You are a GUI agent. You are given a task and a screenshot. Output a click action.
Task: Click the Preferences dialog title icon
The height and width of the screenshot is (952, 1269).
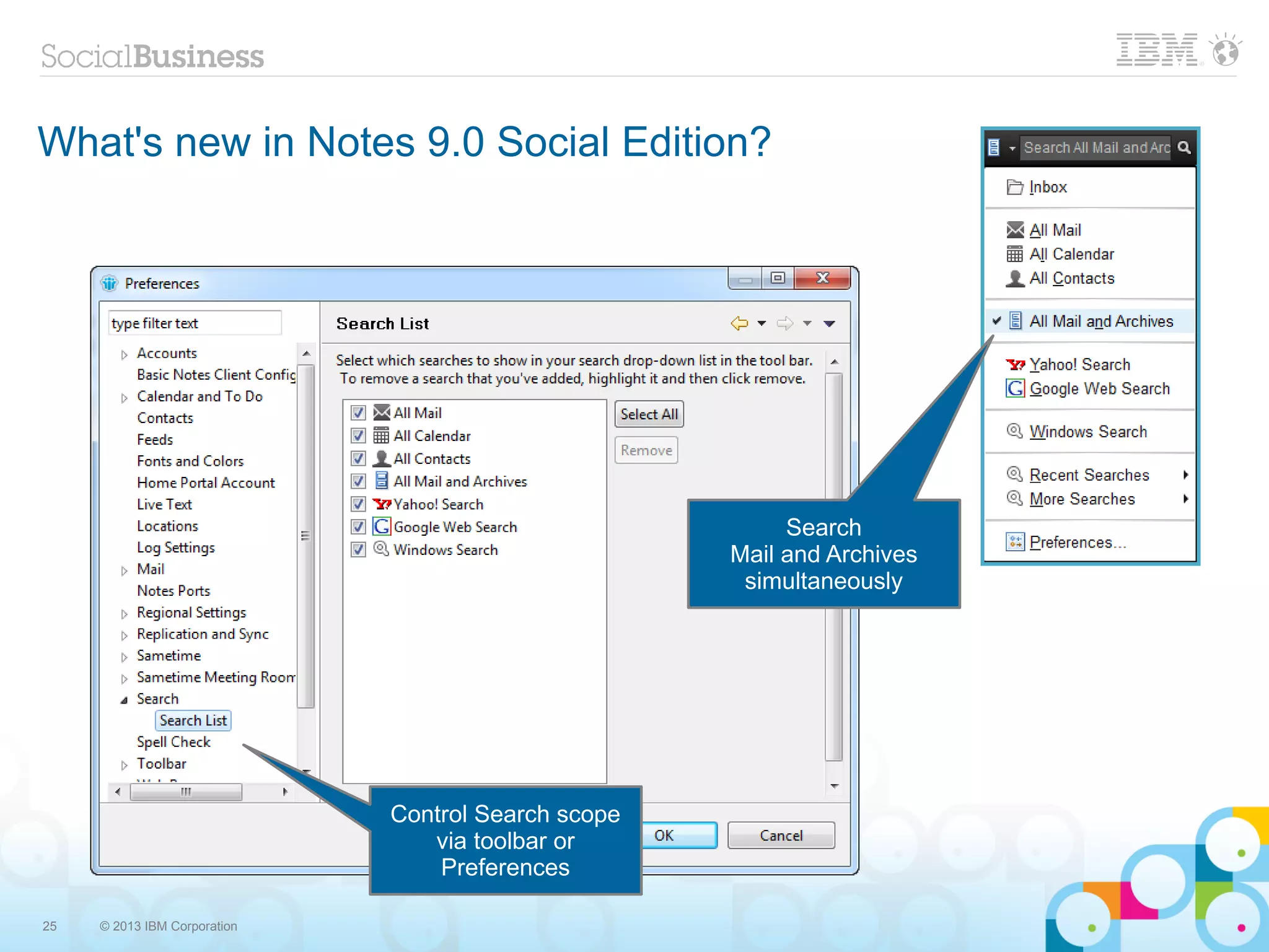pos(110,283)
